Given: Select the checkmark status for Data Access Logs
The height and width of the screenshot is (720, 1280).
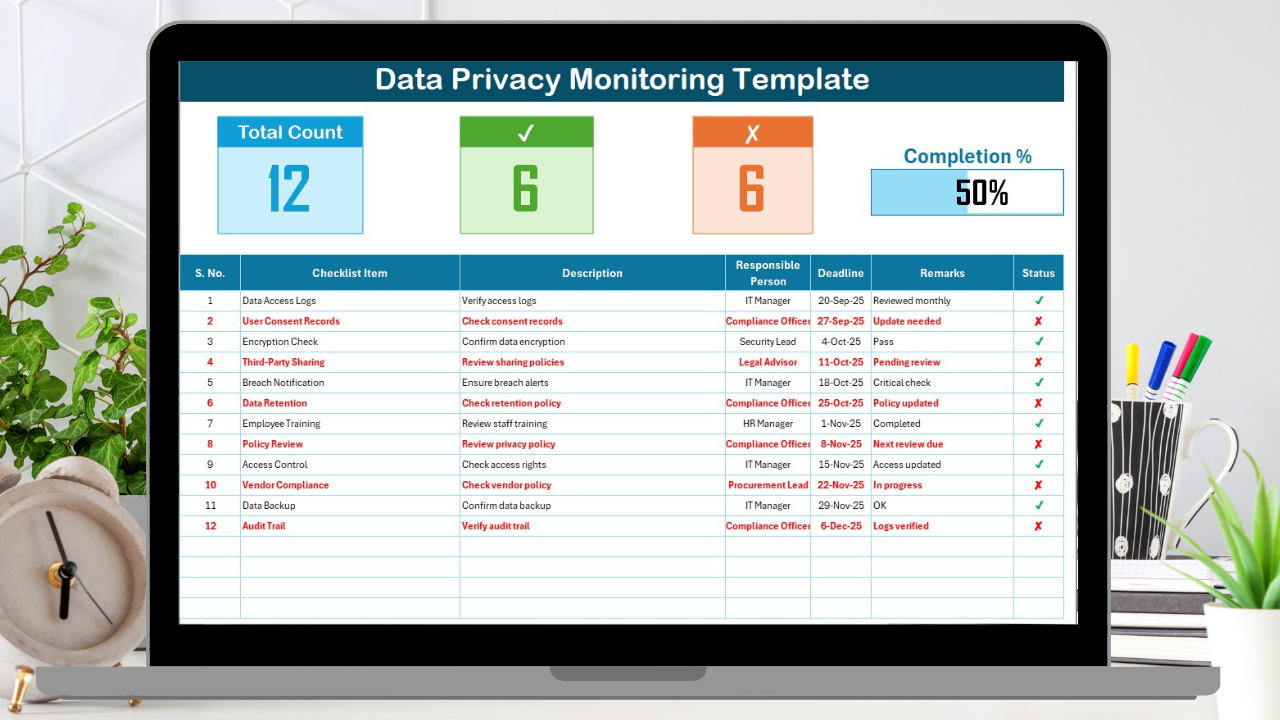Looking at the screenshot, I should [1038, 300].
